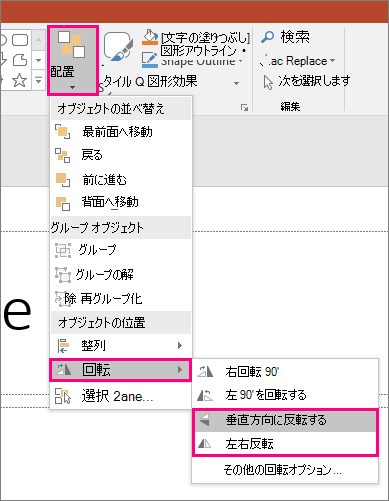
Task: Choose 垂直方向に反転する flip vertical
Action: point(285,420)
